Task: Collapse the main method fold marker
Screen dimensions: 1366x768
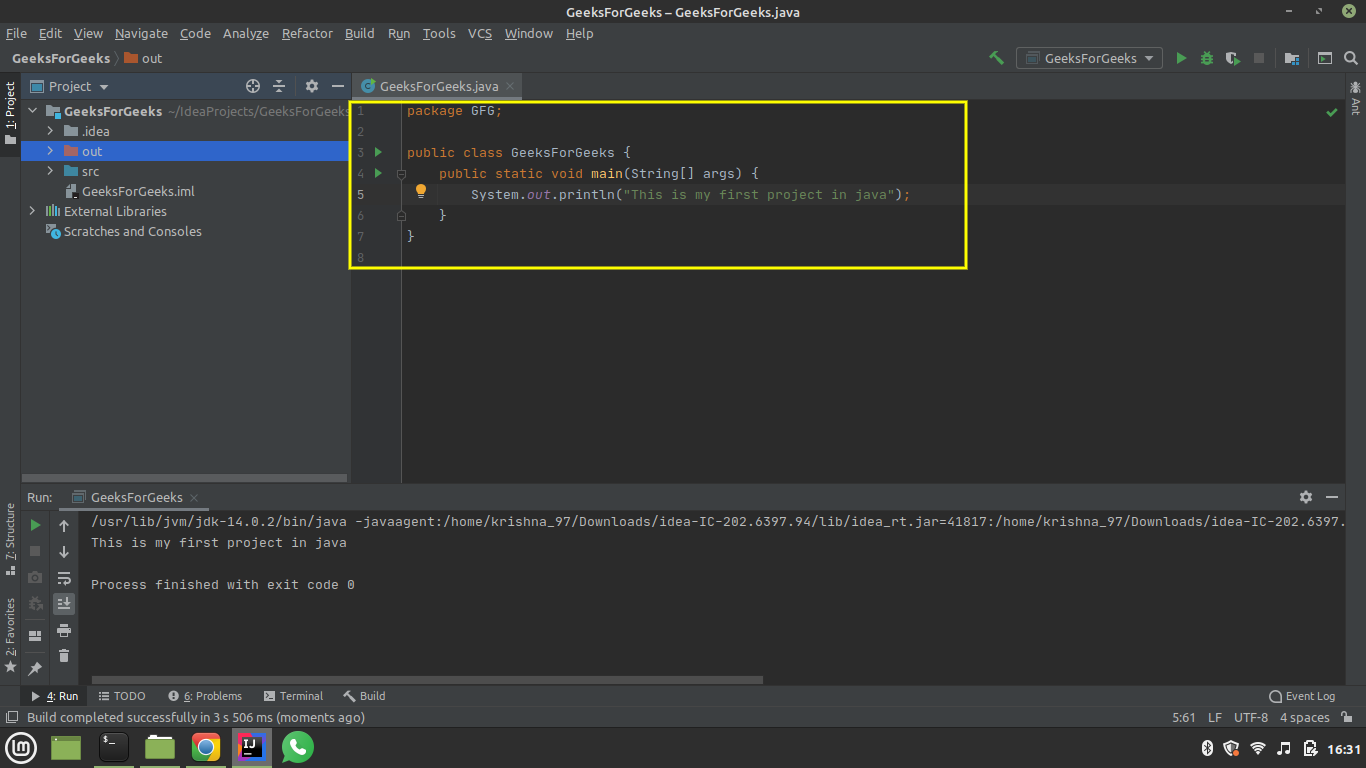Action: (401, 174)
